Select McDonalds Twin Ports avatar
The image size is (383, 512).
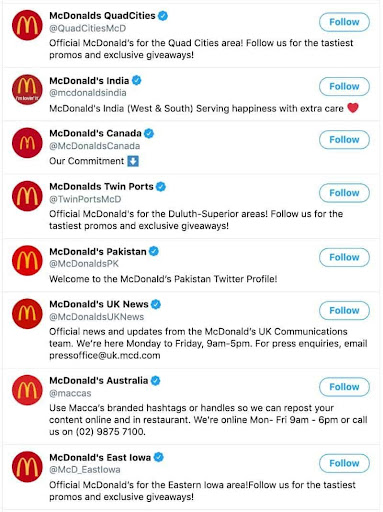[x=27, y=196]
